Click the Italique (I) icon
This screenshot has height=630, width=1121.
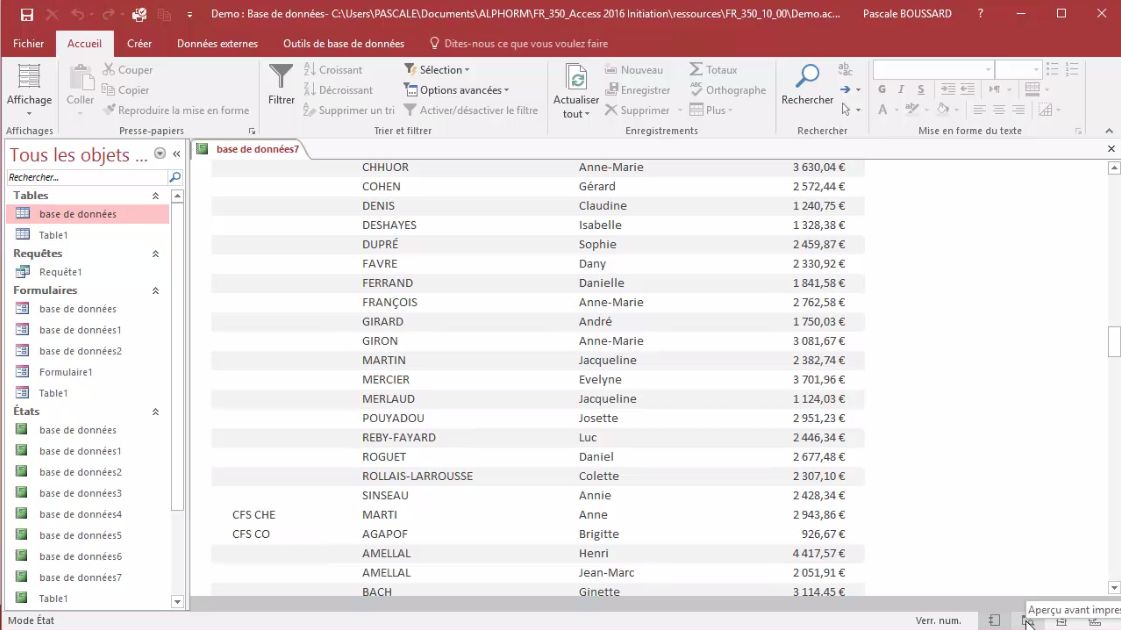tap(901, 89)
